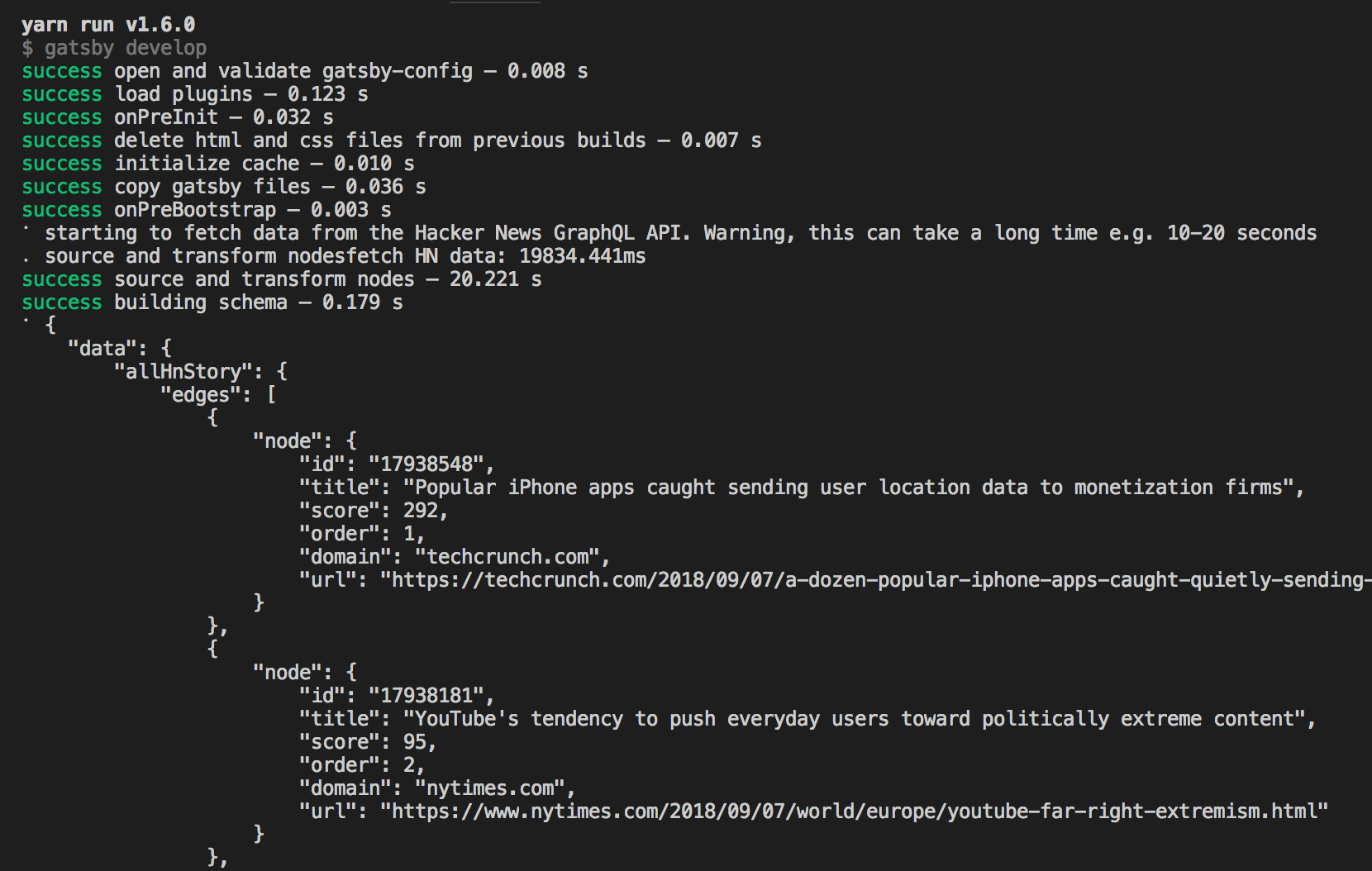Click the 'yarn run v1.6.0' header line
Screen dimensions: 1372x871
tap(108, 25)
